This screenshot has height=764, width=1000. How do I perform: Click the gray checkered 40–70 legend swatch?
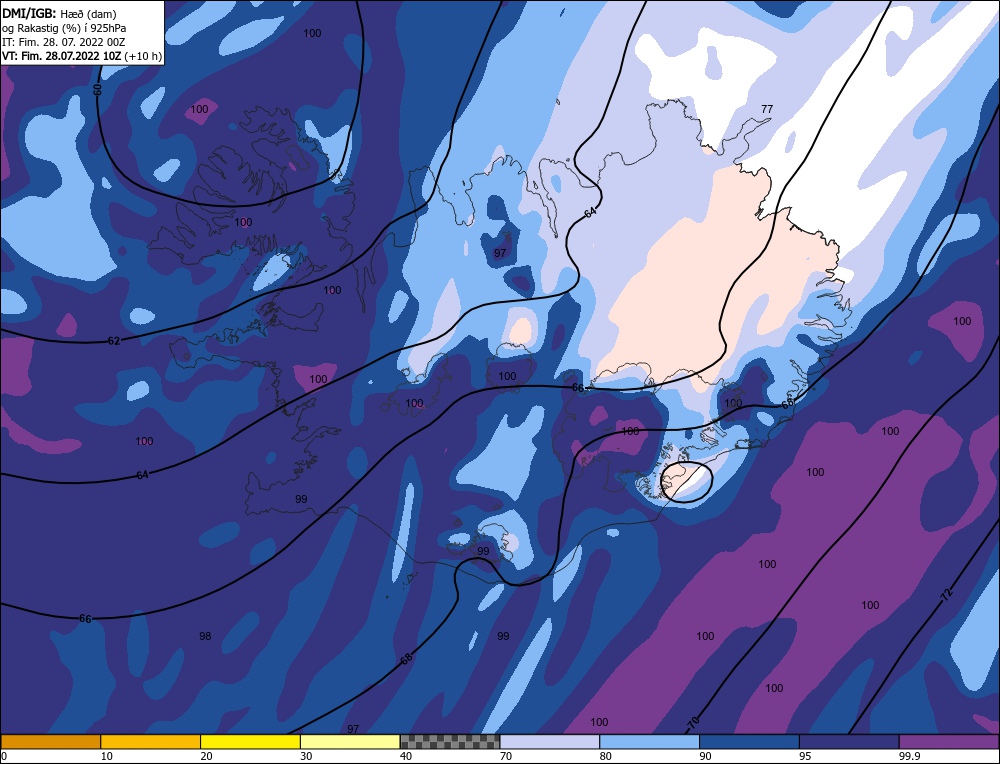pos(450,741)
